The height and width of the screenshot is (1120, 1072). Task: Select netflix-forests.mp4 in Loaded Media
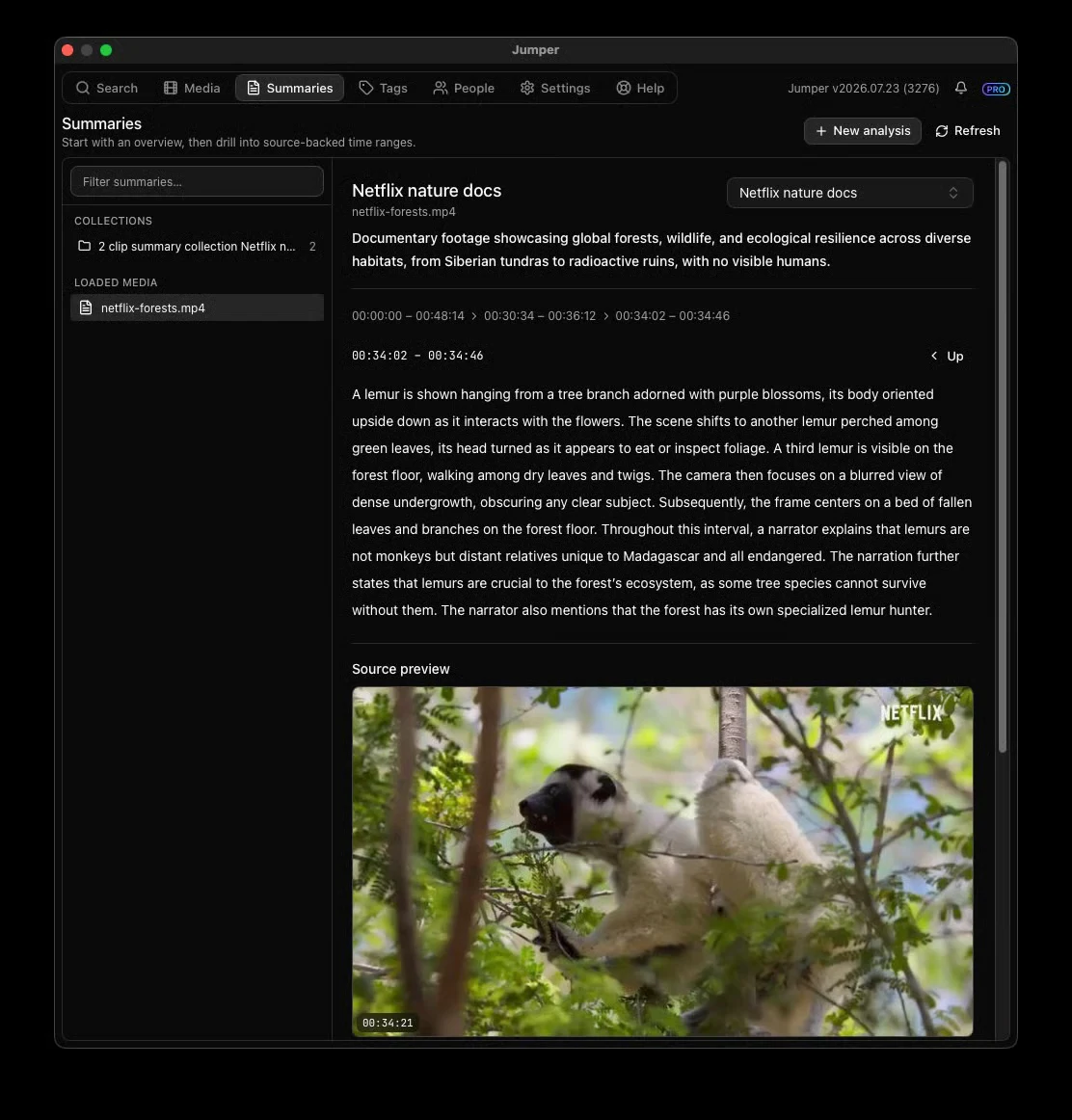[x=197, y=307]
